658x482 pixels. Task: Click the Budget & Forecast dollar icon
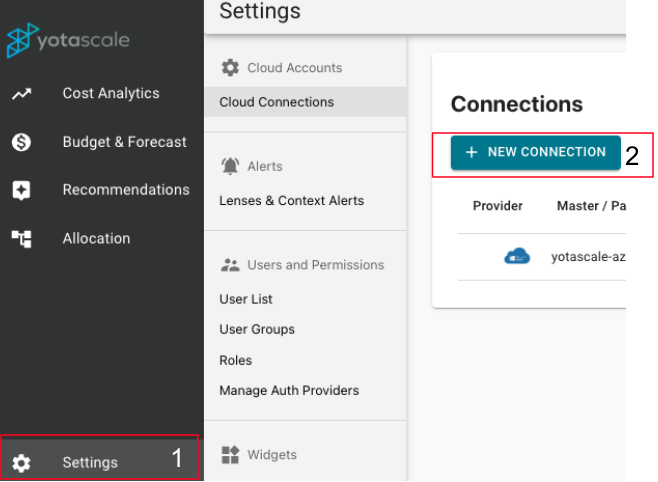click(x=21, y=142)
